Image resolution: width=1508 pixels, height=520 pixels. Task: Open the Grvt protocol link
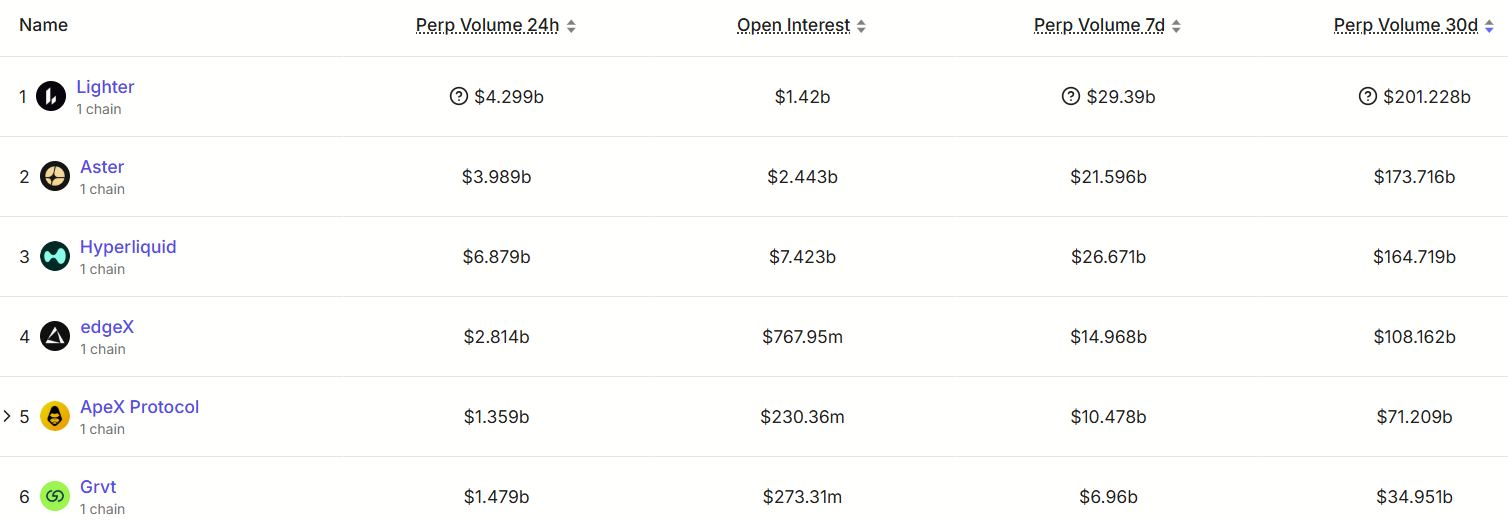pyautogui.click(x=98, y=487)
